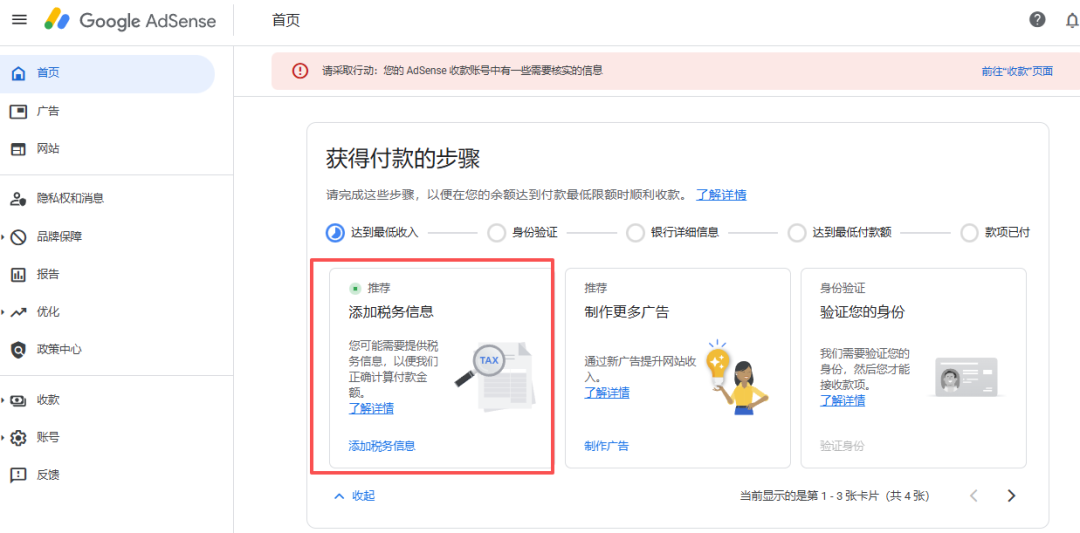This screenshot has height=533, width=1080.
Task: Open the notifications bell icon
Action: click(1072, 20)
